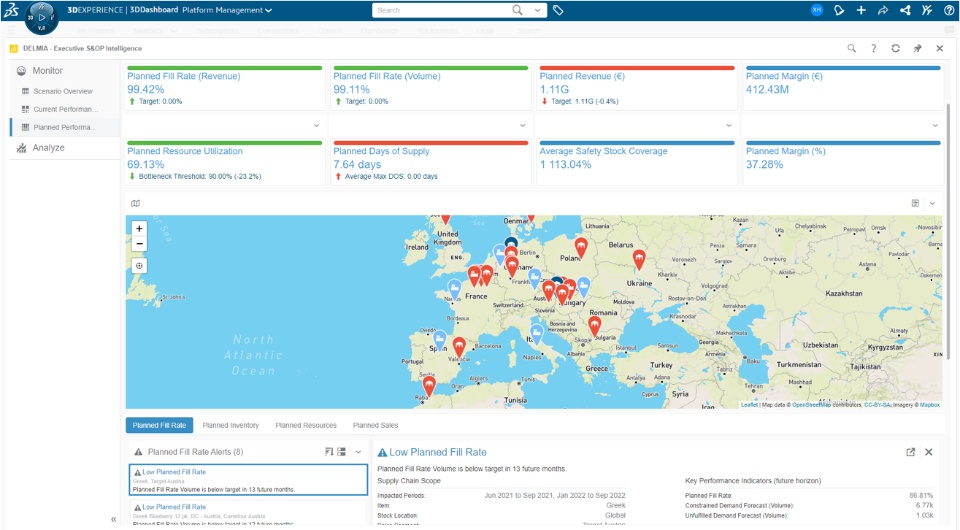This screenshot has width=960, height=530.
Task: Click the map view icon above the map
Action: pos(135,203)
